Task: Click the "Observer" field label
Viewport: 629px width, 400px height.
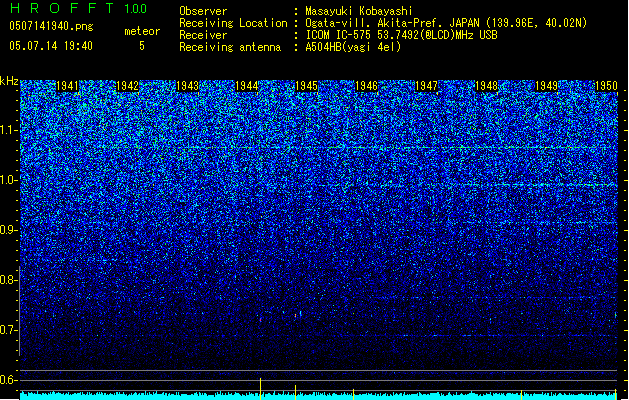Action: pos(203,11)
